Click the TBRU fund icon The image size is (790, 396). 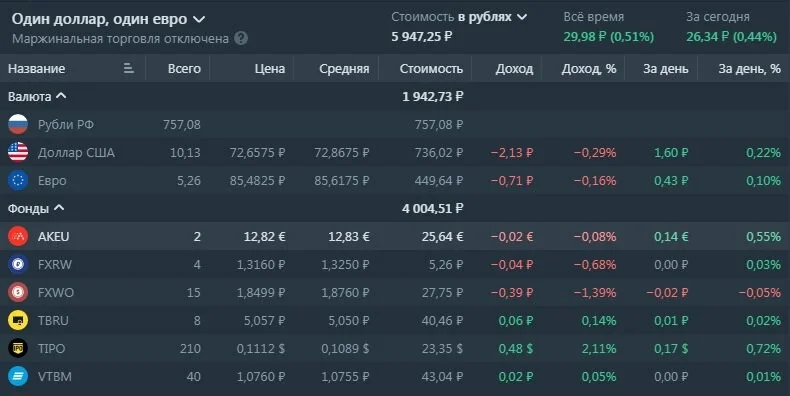(18, 320)
